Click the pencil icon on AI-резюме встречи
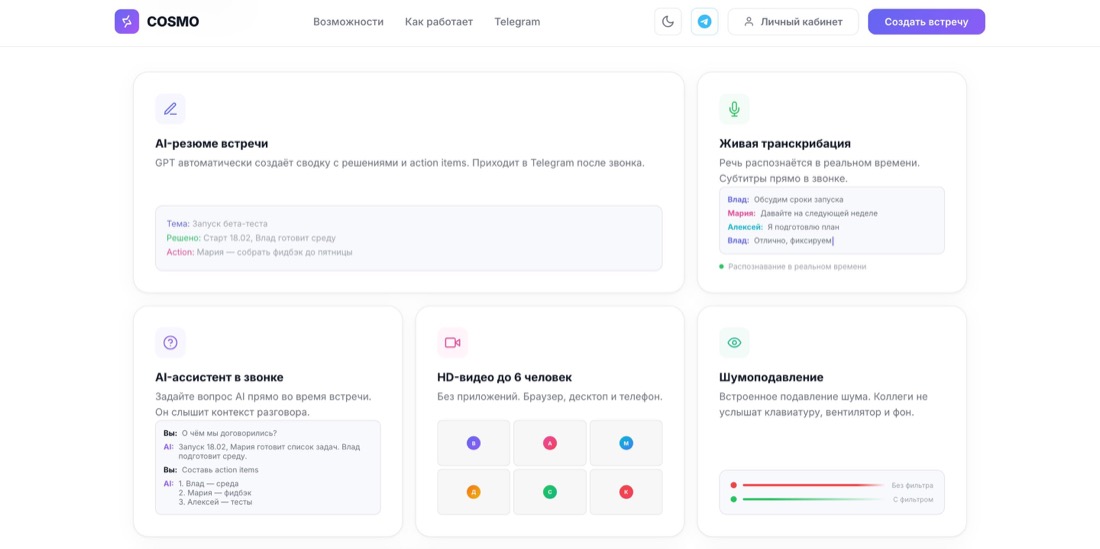 170,109
